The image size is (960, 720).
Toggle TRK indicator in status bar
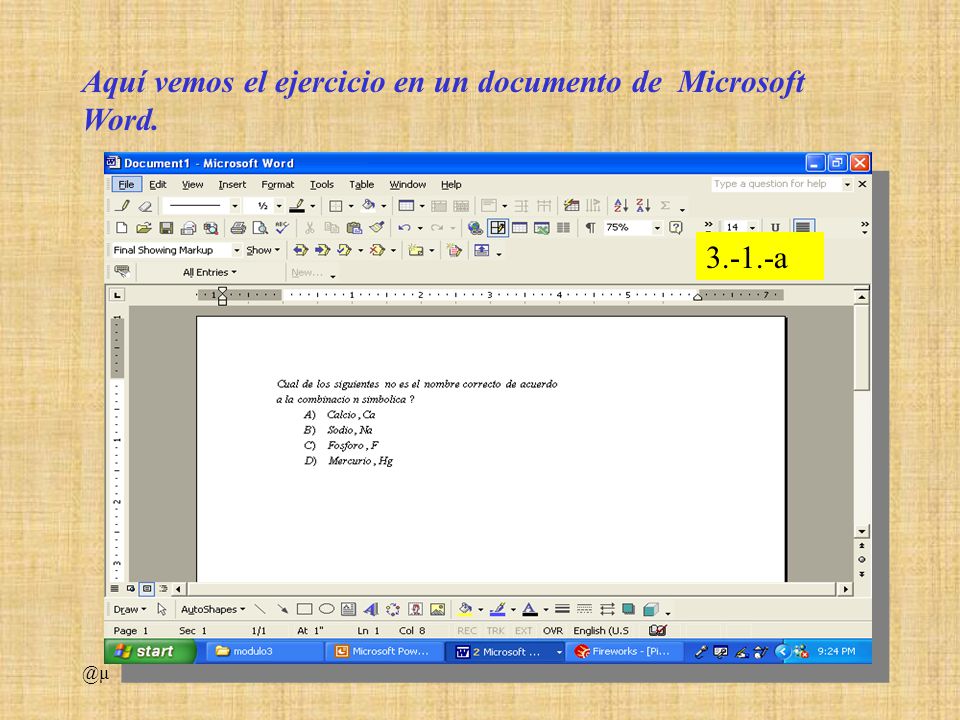[495, 631]
